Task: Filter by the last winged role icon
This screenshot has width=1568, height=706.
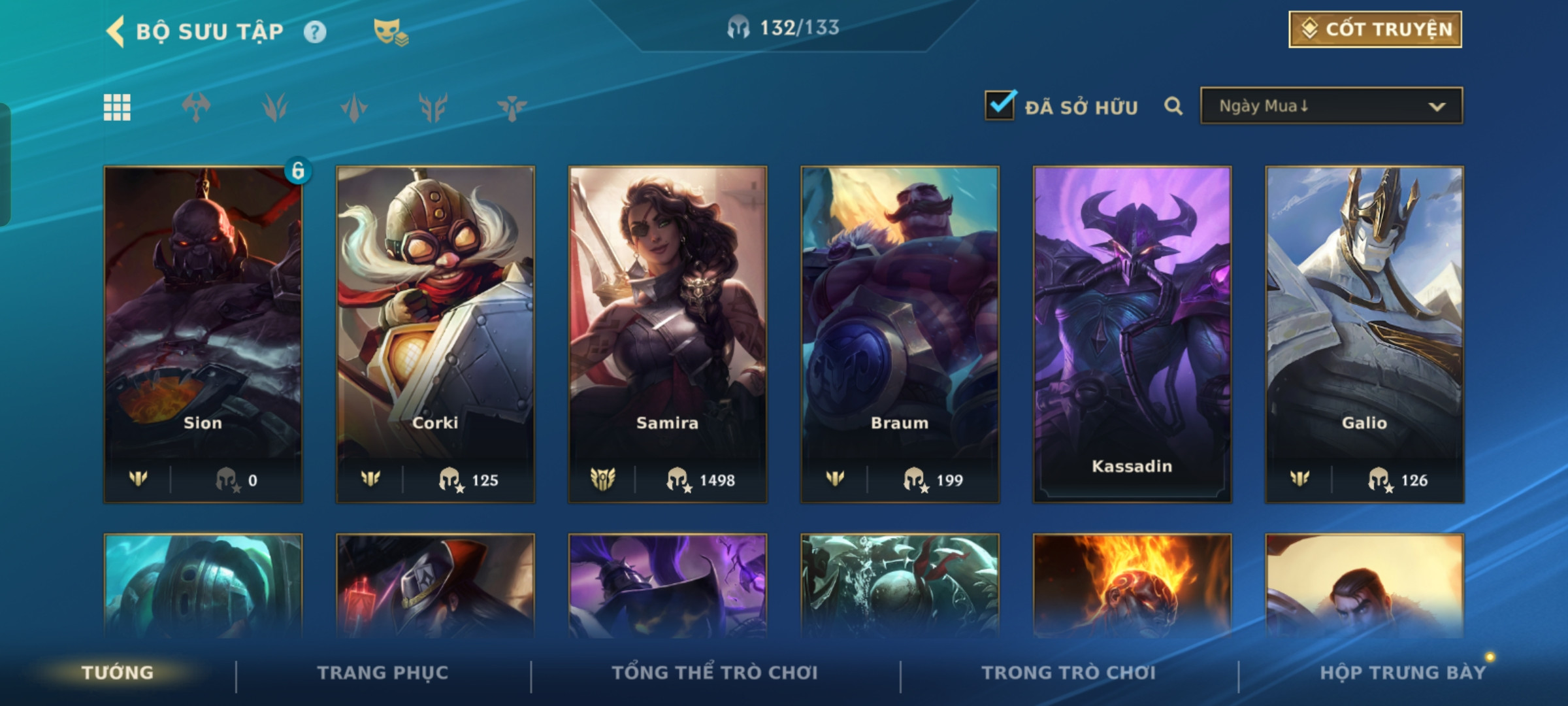Action: pos(512,108)
